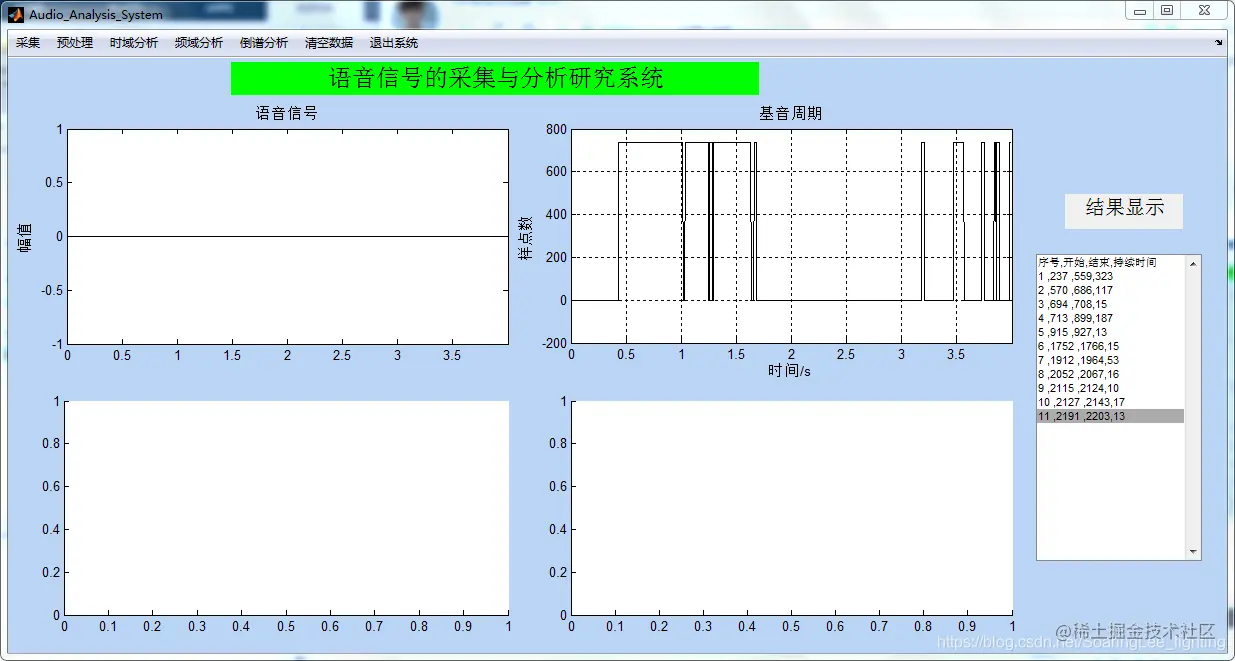The height and width of the screenshot is (661, 1235).
Task: Open the 倒谱分析 menu
Action: tap(264, 43)
